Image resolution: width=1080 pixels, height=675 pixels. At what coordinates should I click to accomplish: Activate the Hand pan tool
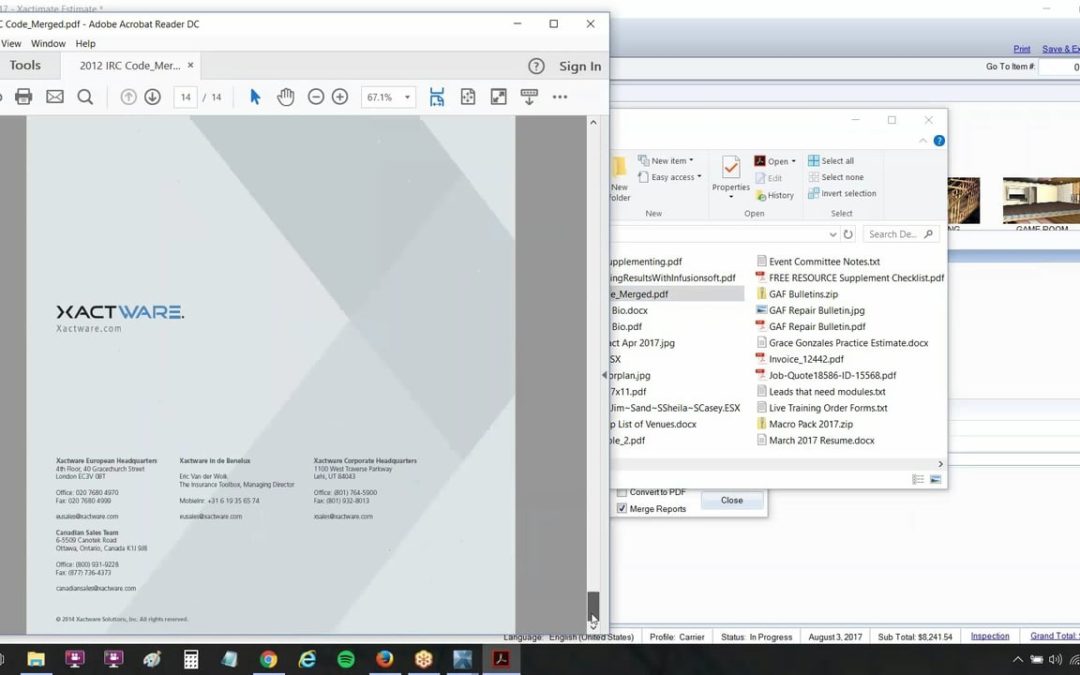tap(285, 97)
